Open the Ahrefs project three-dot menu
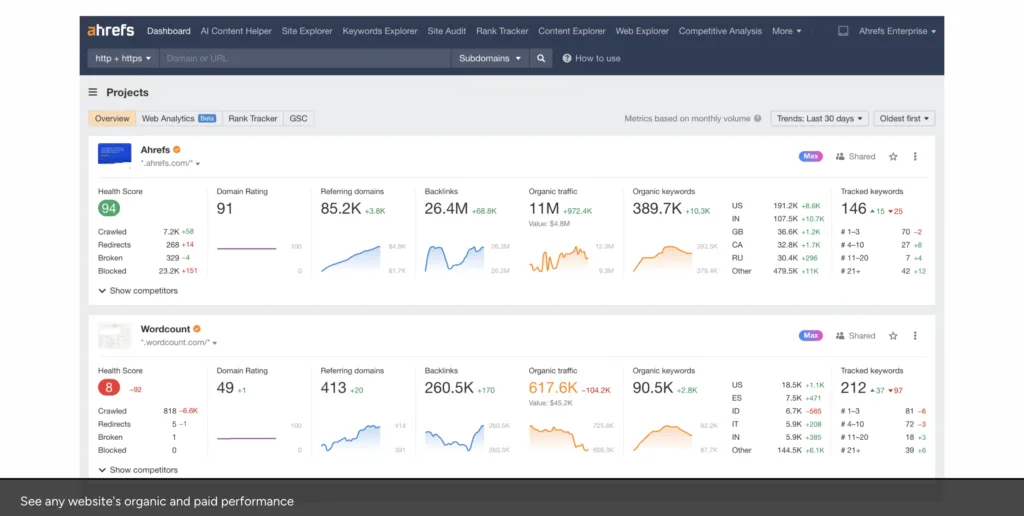The width and height of the screenshot is (1024, 516). coord(915,157)
